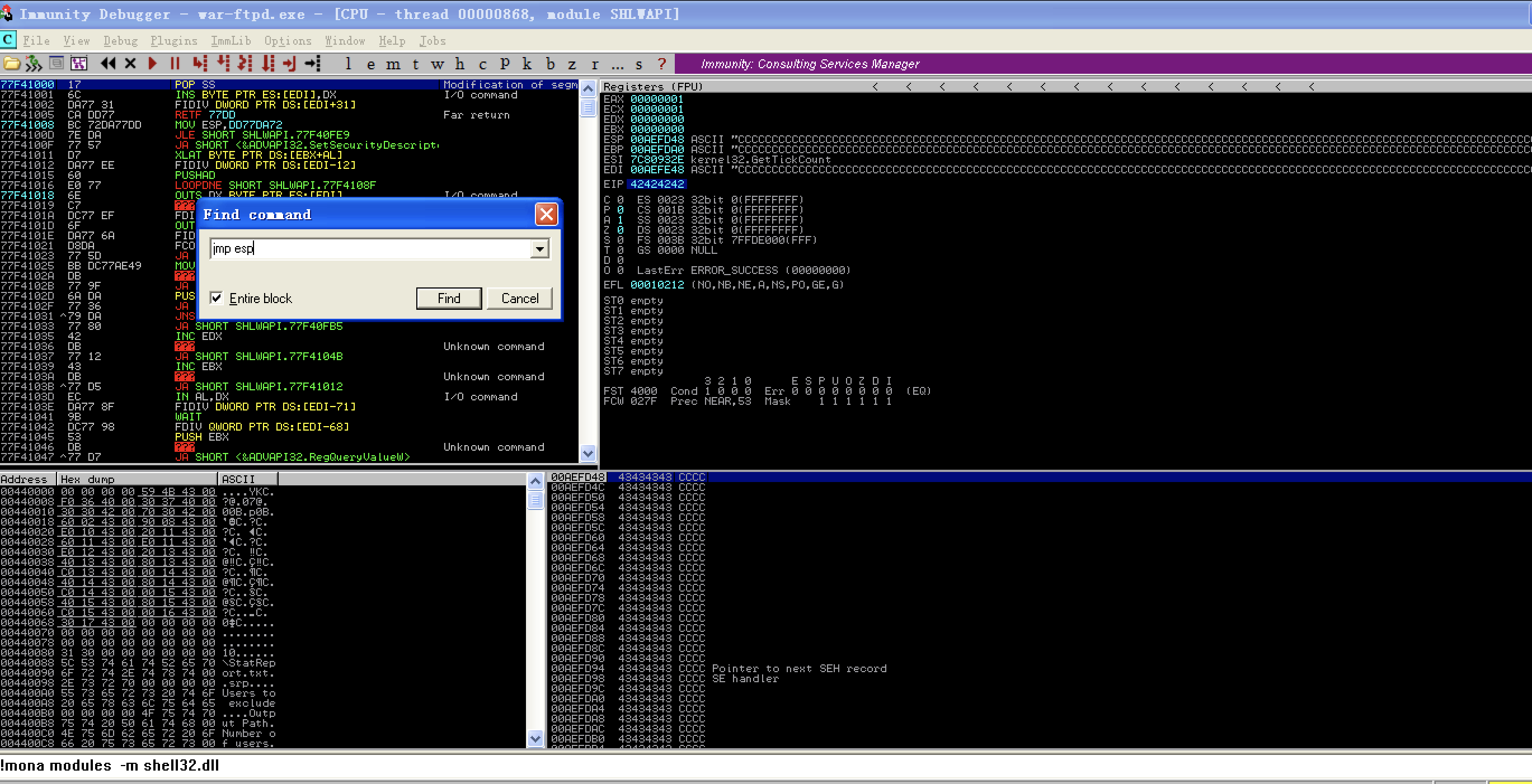The image size is (1532, 784).
Task: Click the disassembly pane scroll-up arrow
Action: [x=588, y=88]
